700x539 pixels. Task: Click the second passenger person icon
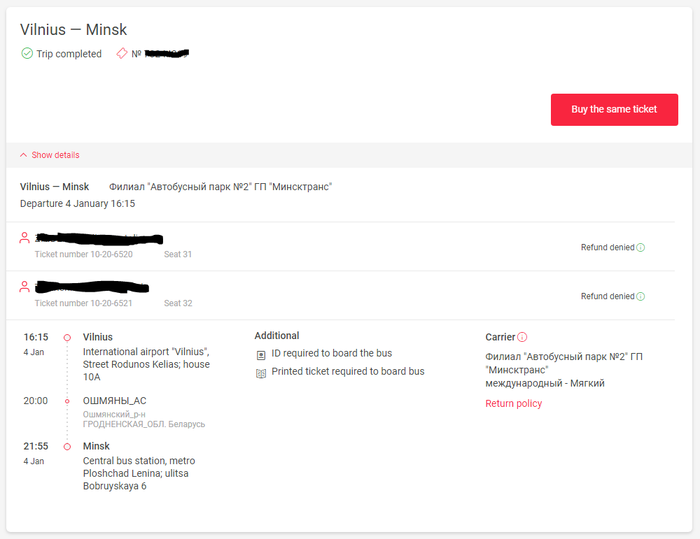(x=25, y=287)
